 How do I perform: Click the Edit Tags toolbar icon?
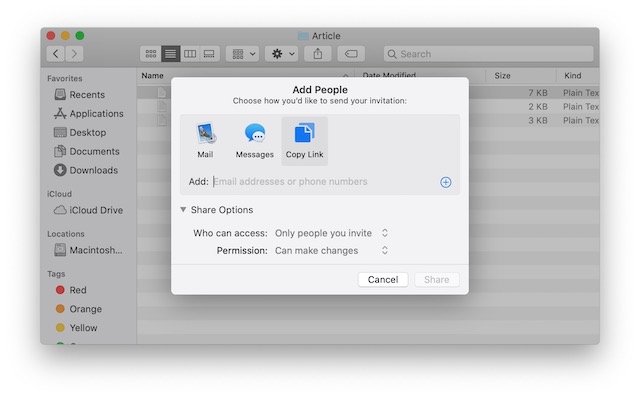click(x=351, y=53)
